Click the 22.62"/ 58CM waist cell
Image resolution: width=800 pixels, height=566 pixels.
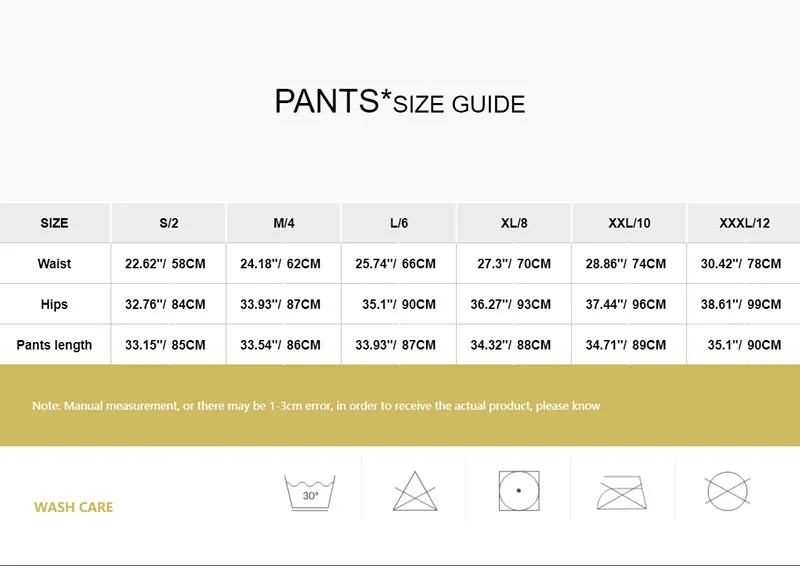point(166,264)
